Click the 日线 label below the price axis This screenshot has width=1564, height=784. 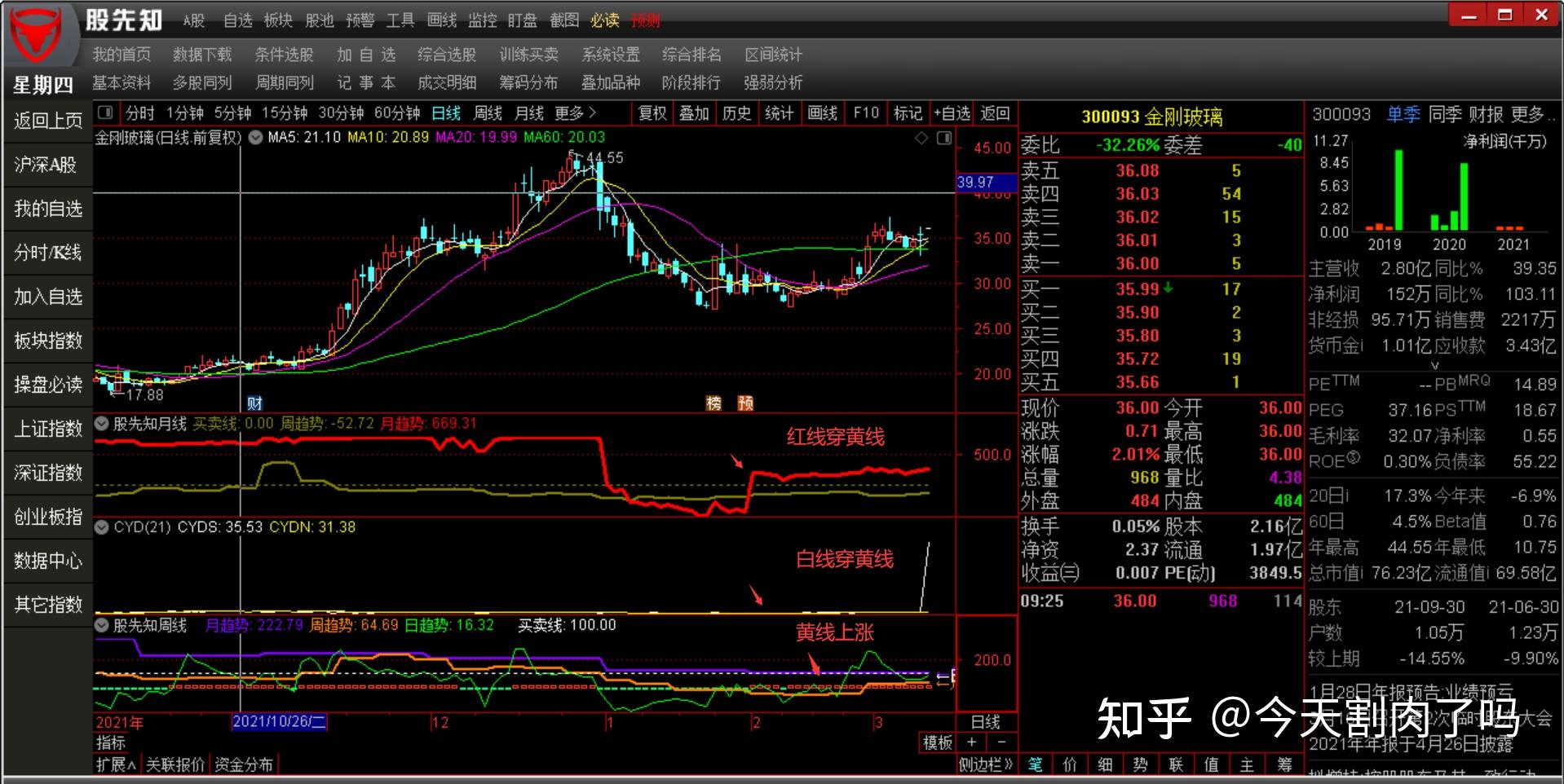(x=986, y=722)
